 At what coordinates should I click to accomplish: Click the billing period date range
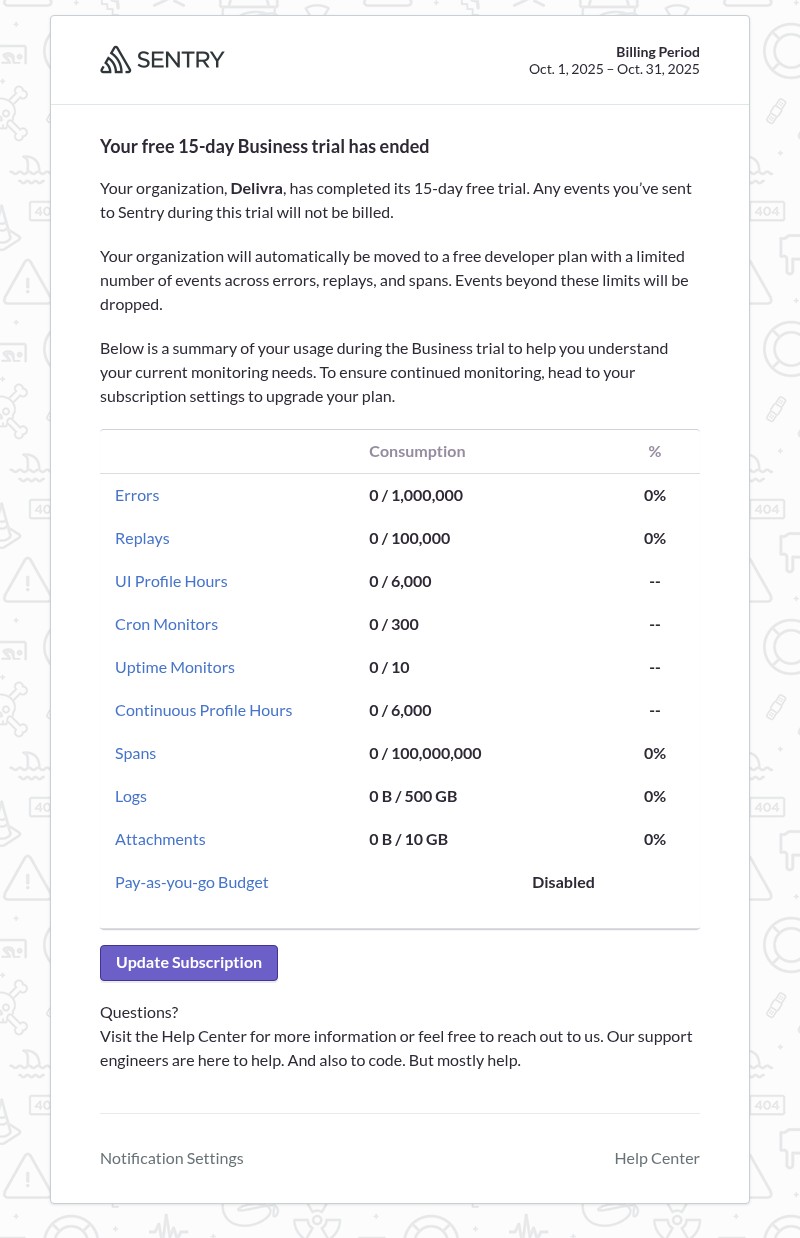pos(614,69)
